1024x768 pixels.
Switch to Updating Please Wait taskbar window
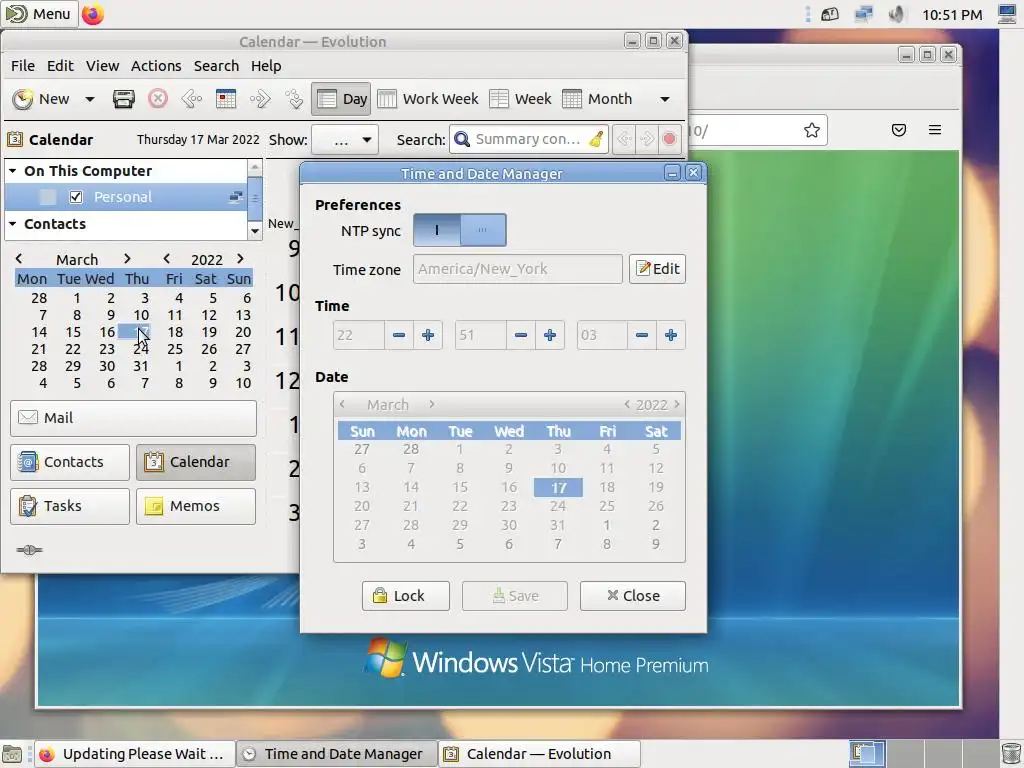coord(134,754)
